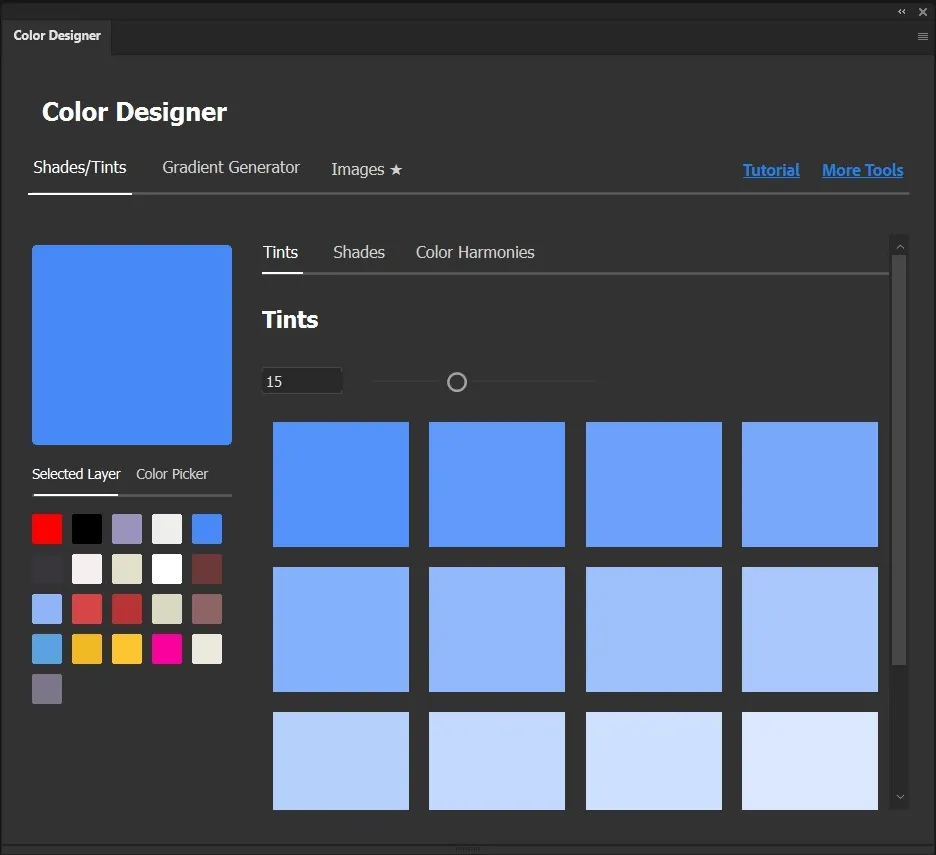The image size is (936, 855).
Task: Switch to the Shades tab
Action: tap(359, 252)
